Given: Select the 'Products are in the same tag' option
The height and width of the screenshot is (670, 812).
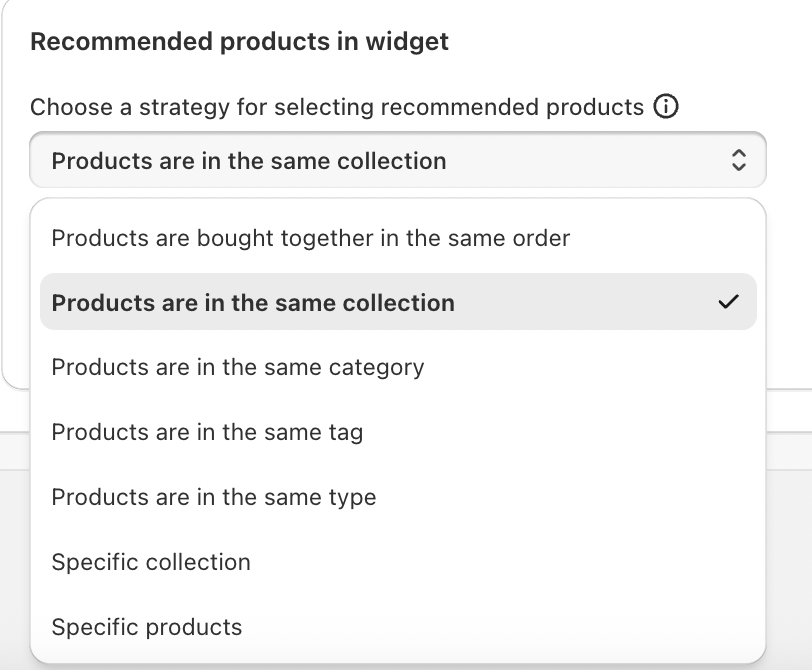Looking at the screenshot, I should [x=207, y=432].
